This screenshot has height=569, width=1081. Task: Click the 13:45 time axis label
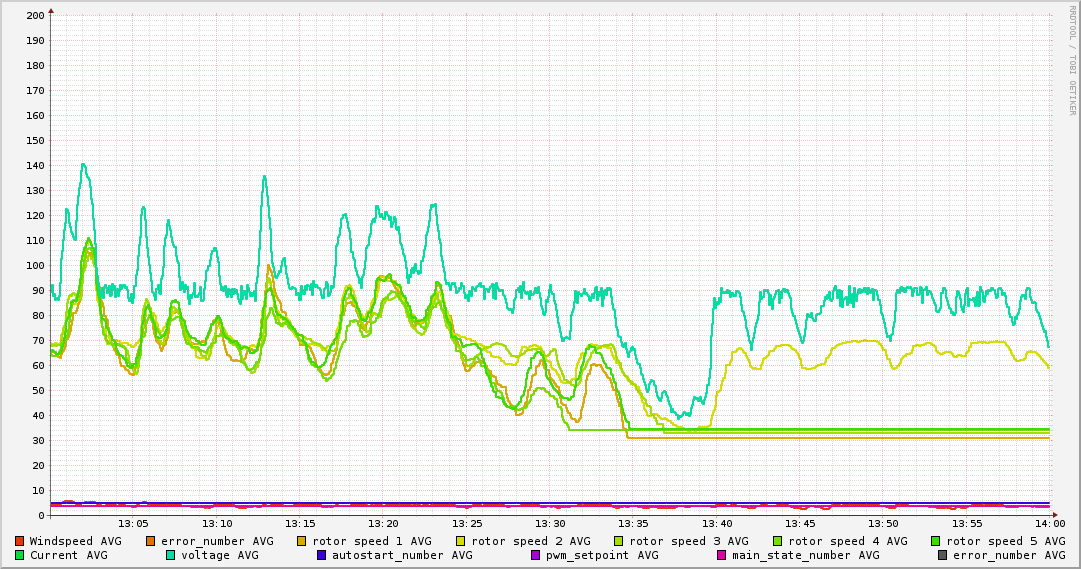[800, 525]
